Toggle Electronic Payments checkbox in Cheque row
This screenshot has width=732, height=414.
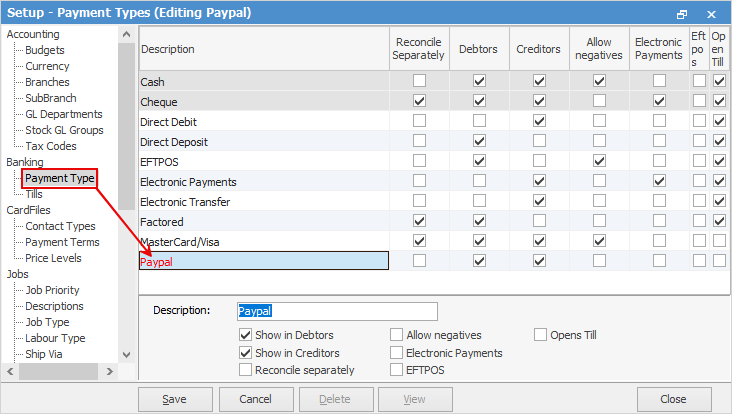[659, 101]
